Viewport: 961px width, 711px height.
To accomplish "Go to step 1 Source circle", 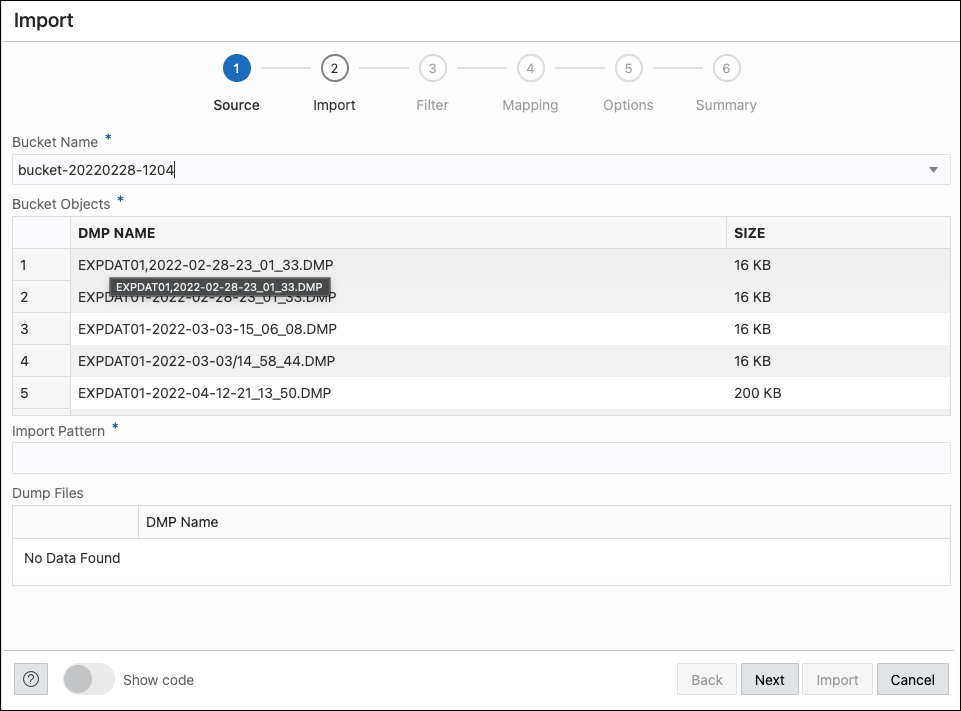I will click(x=236, y=68).
